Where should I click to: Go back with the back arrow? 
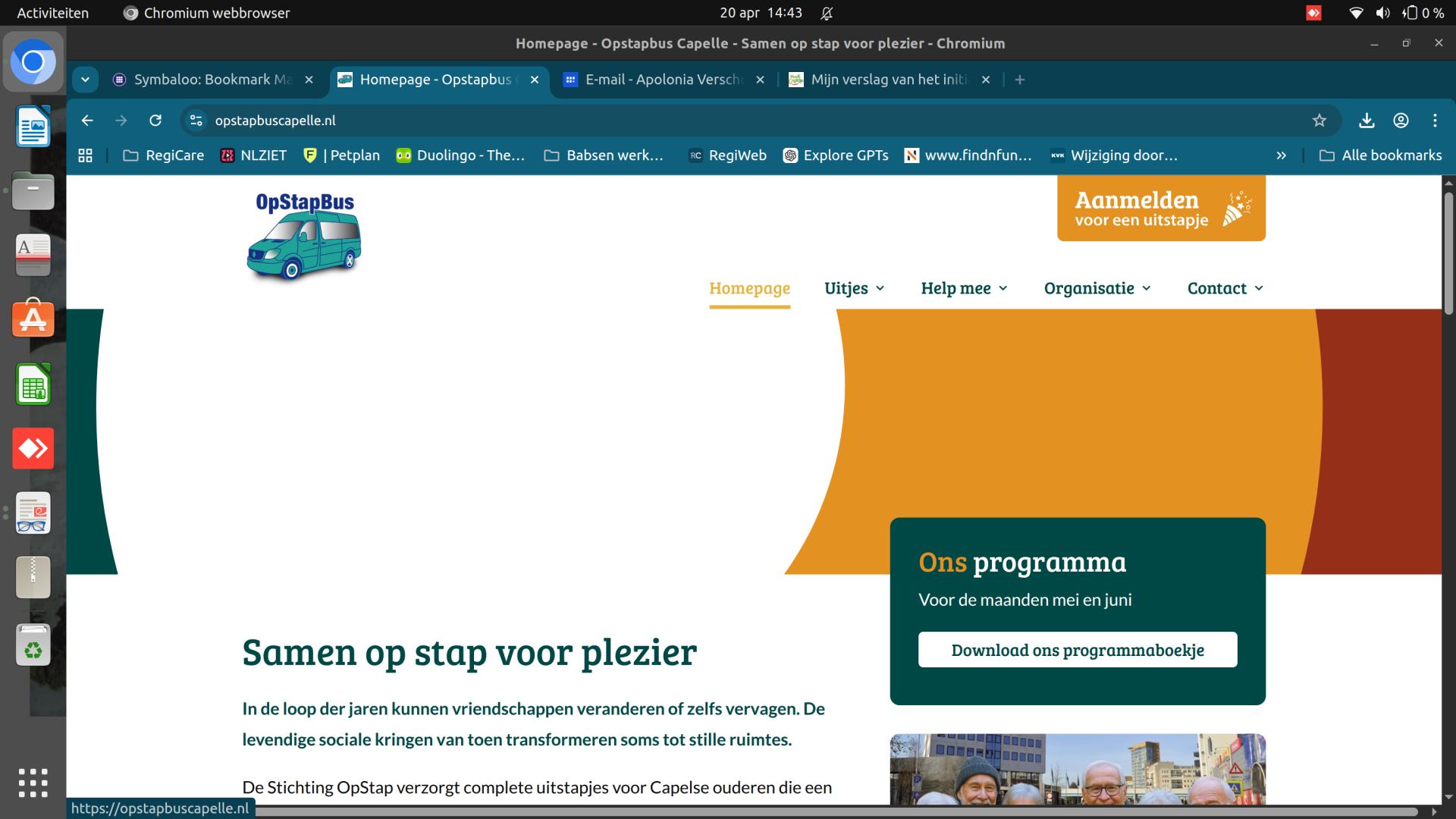(87, 120)
